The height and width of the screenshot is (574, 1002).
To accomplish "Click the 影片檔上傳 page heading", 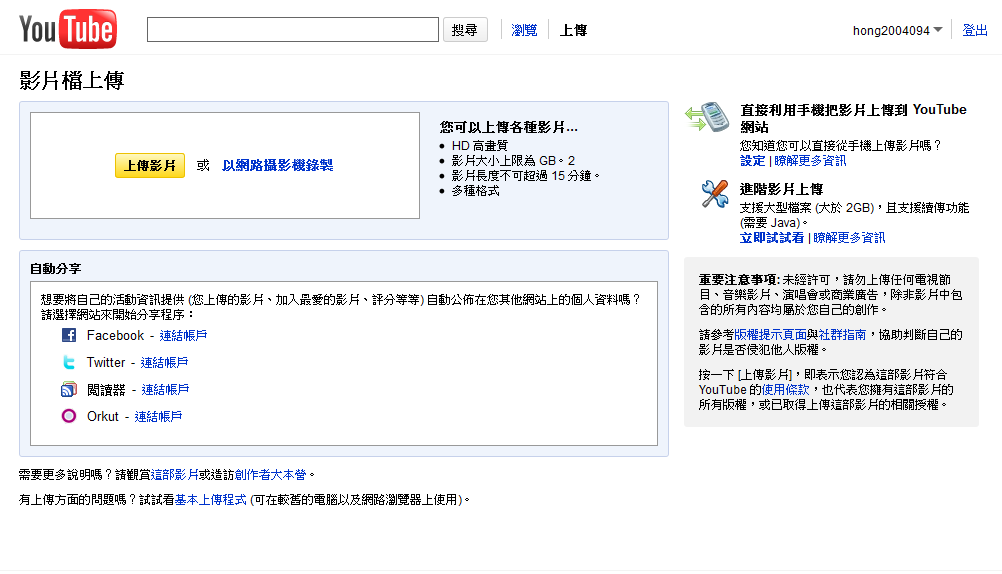I will (72, 81).
